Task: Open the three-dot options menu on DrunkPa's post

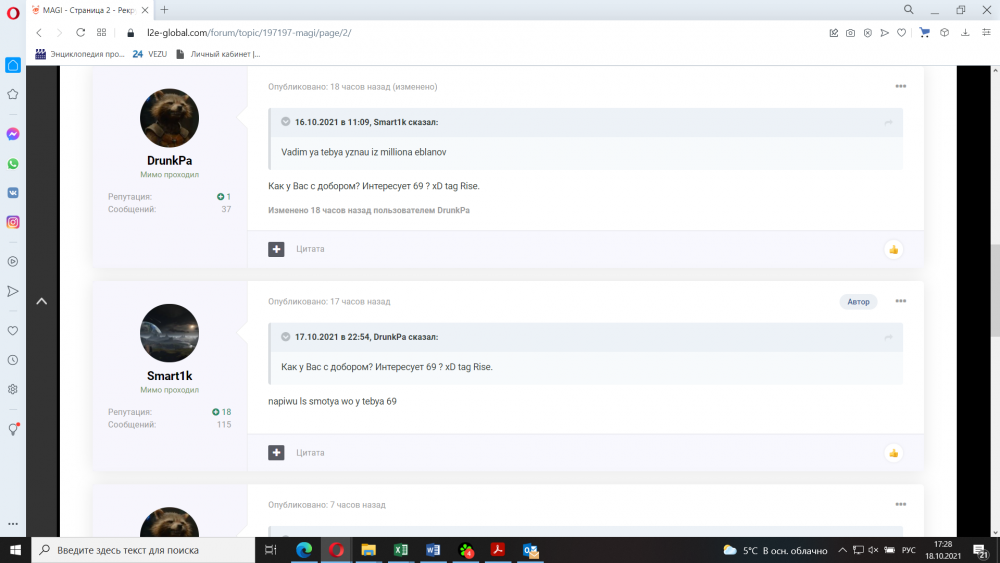Action: tap(900, 87)
